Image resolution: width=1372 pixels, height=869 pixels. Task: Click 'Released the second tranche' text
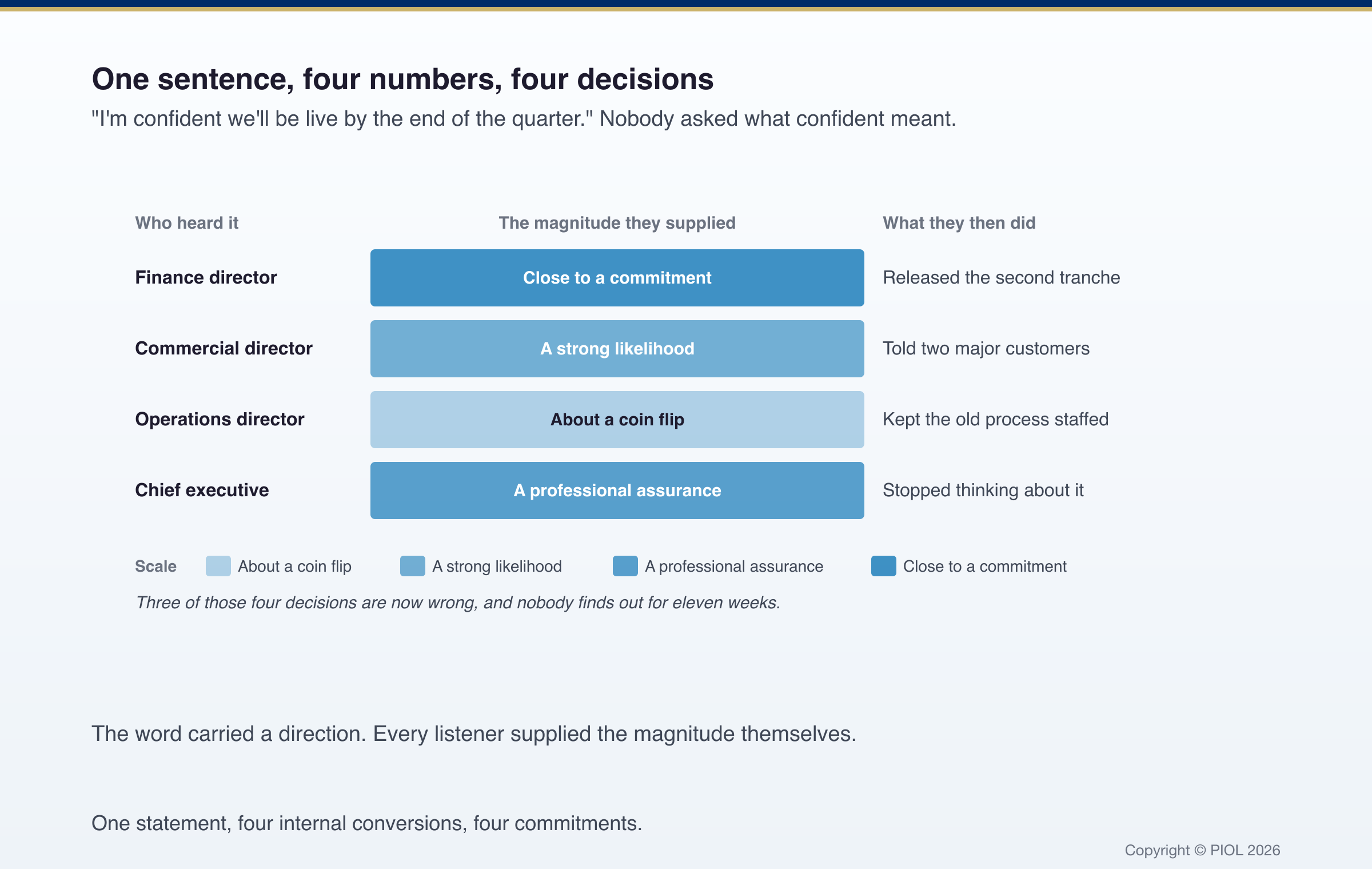(x=1002, y=278)
